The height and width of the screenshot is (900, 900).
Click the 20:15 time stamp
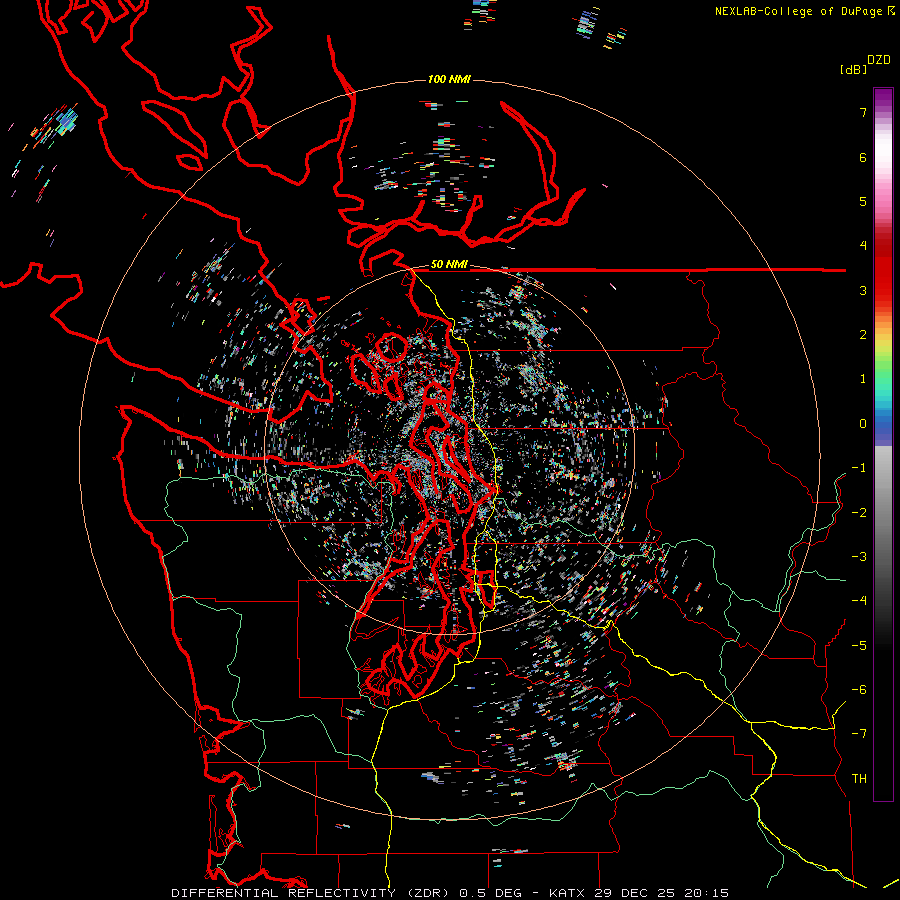tap(707, 893)
